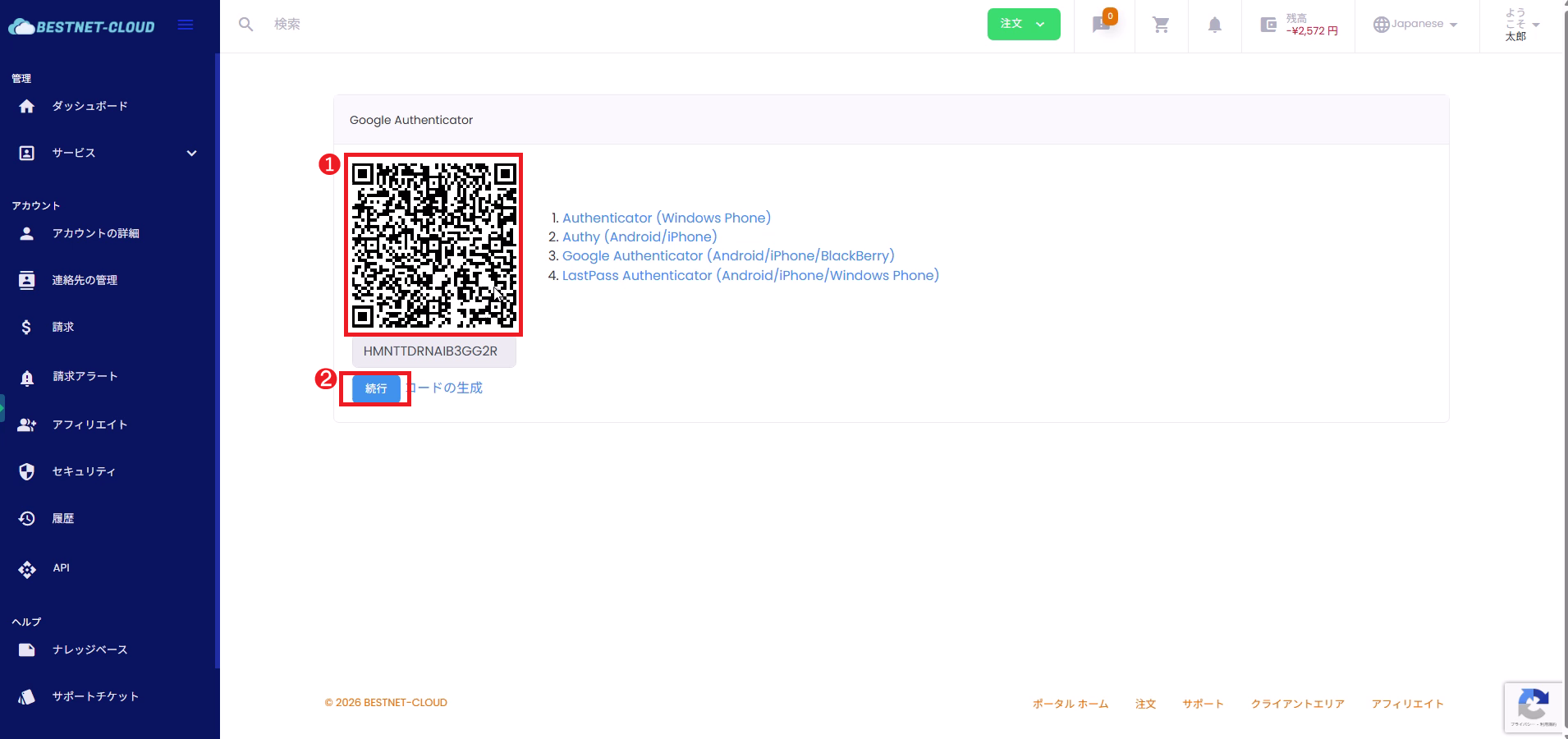Open Dashboard via the home icon
Viewport: 1568px width, 739px height.
(27, 107)
